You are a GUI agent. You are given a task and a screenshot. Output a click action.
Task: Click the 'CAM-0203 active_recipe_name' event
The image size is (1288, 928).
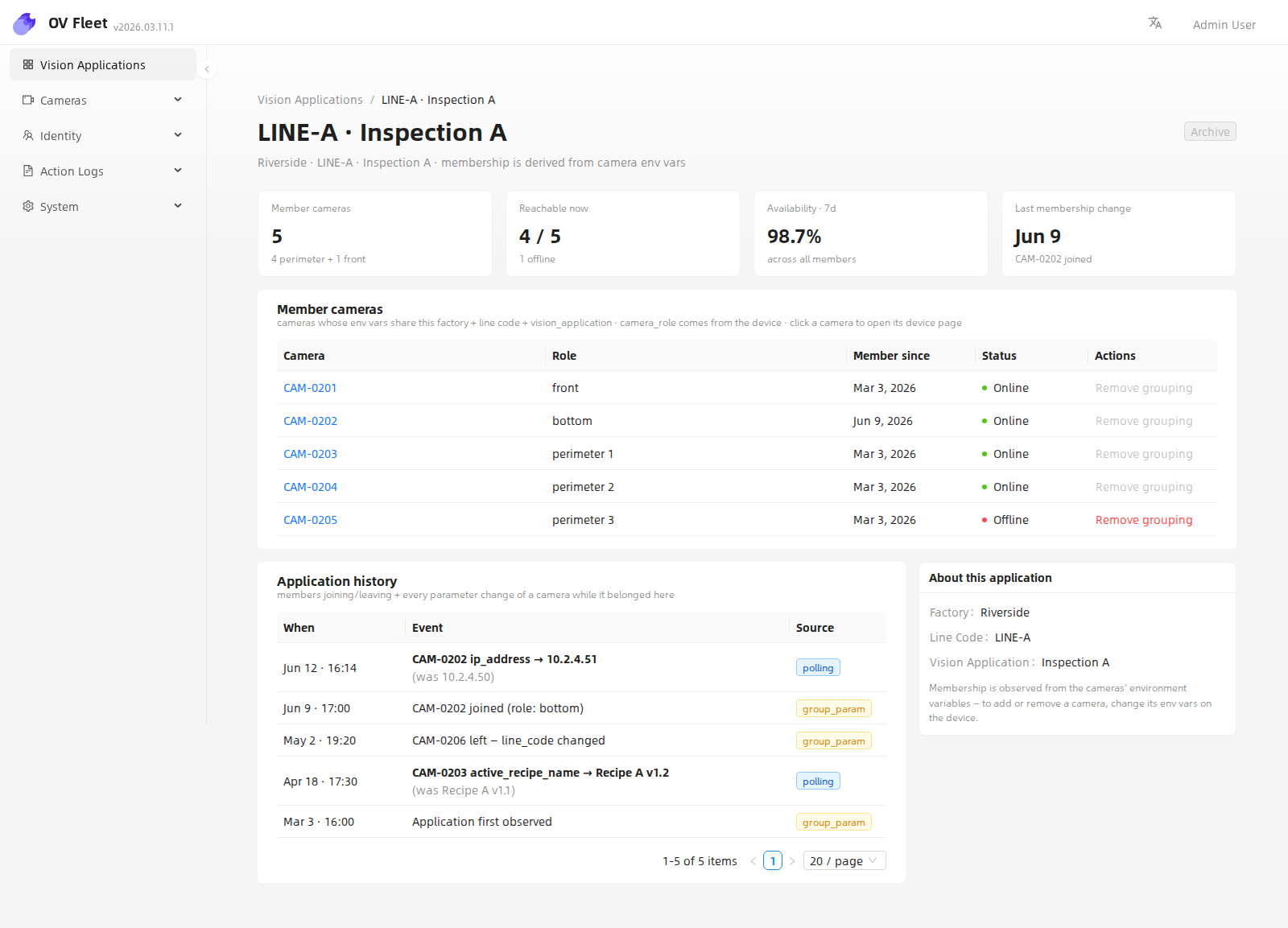tap(541, 773)
